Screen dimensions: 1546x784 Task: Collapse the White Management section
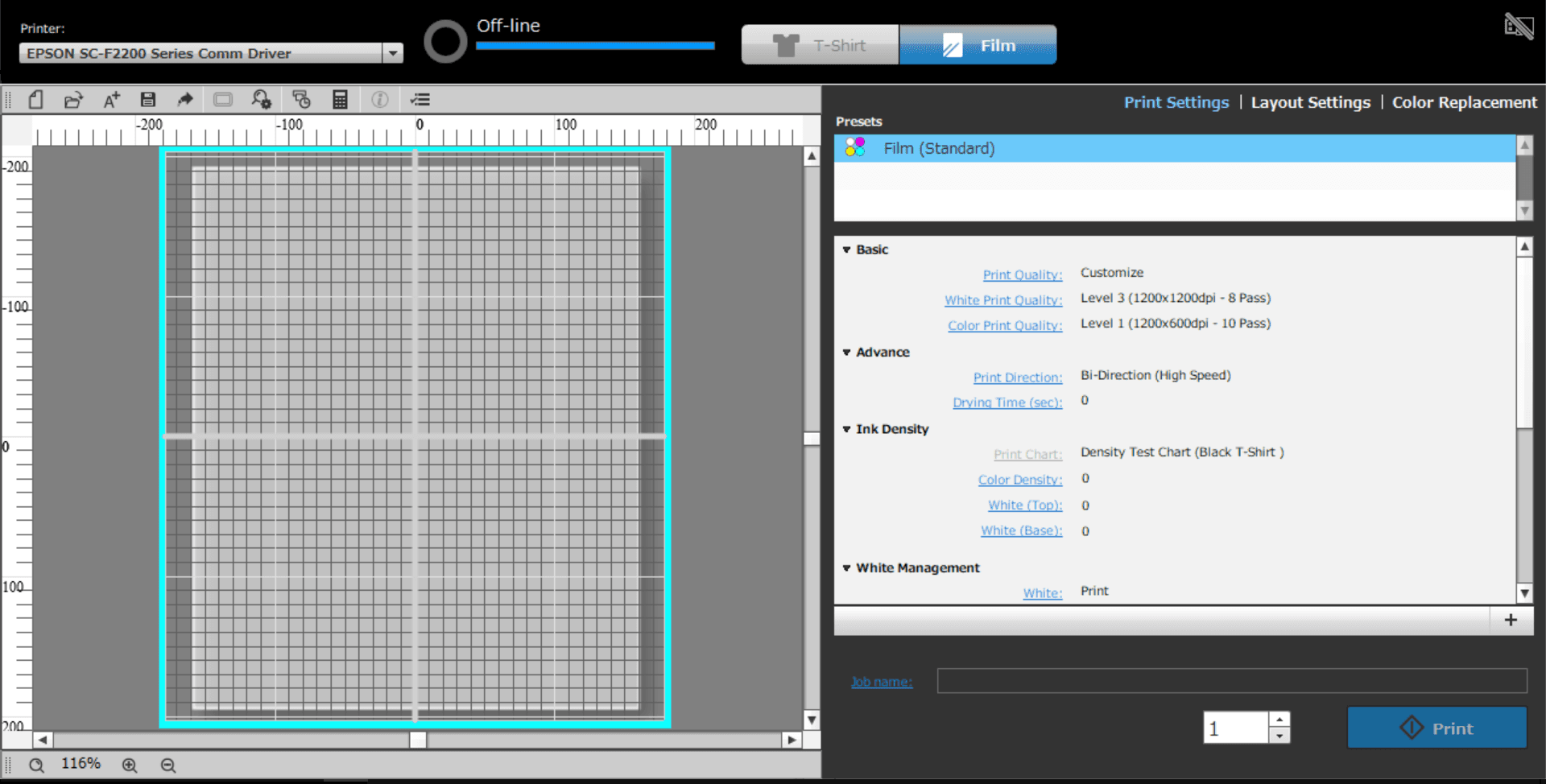pyautogui.click(x=846, y=568)
